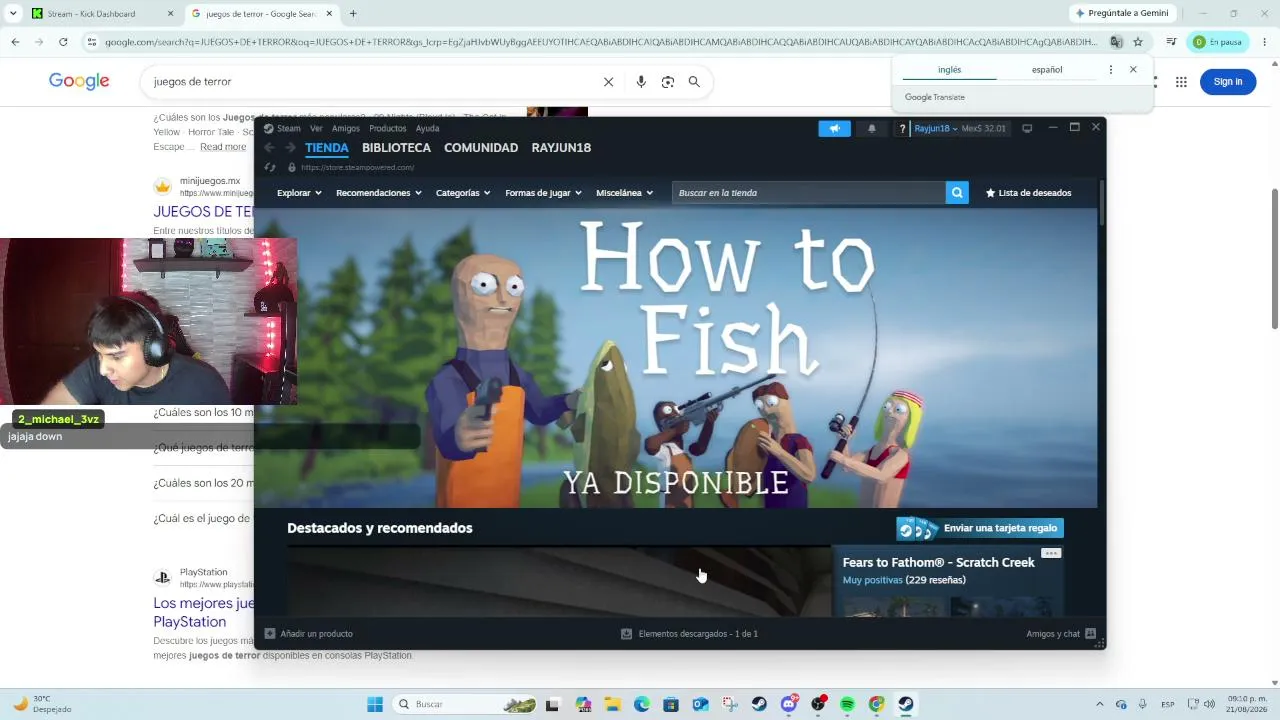Viewport: 1280px width, 720px height.
Task: Open the Amigos menu in Steam
Action: [x=346, y=128]
